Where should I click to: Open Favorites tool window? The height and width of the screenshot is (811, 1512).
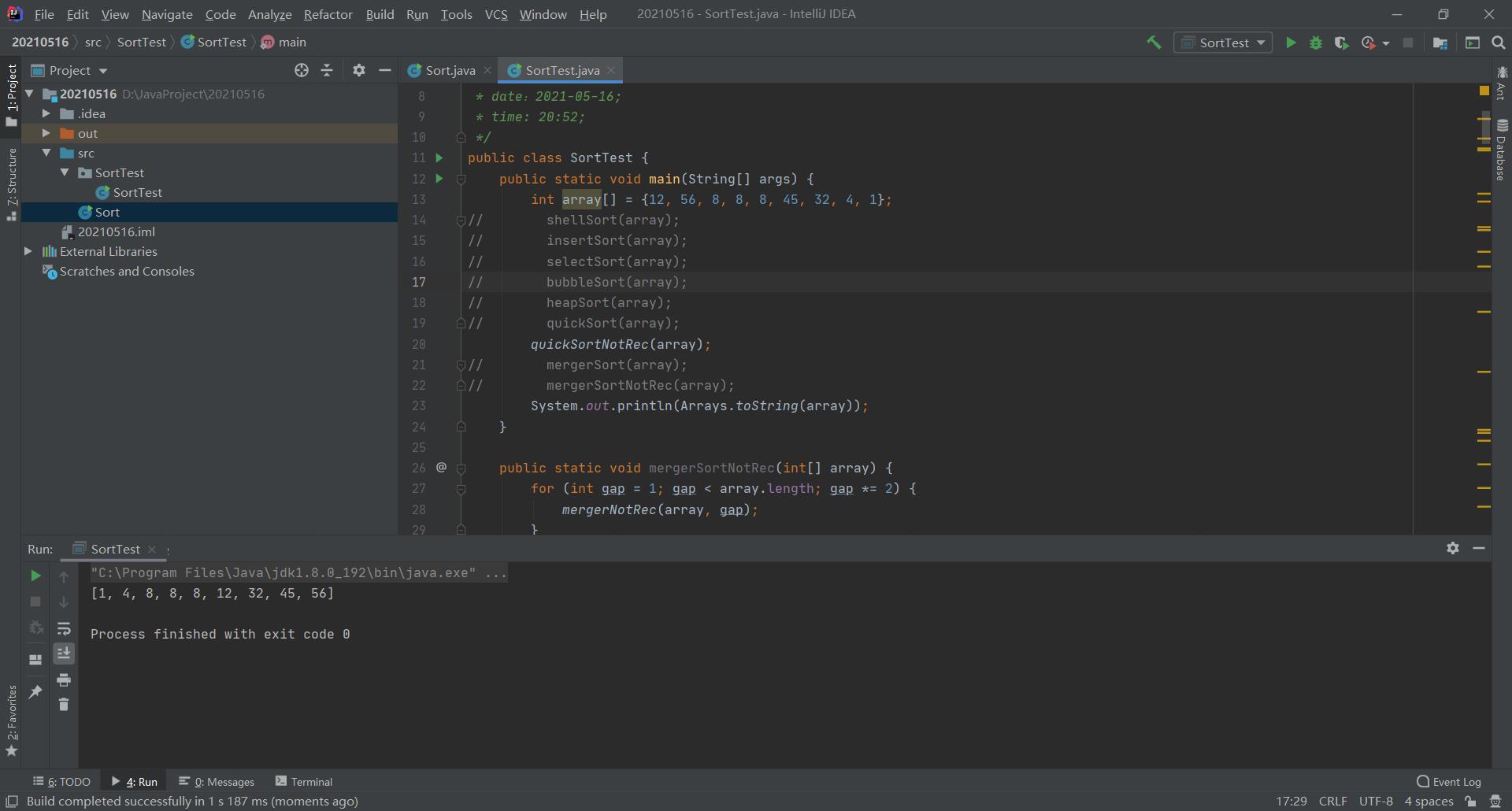click(12, 720)
